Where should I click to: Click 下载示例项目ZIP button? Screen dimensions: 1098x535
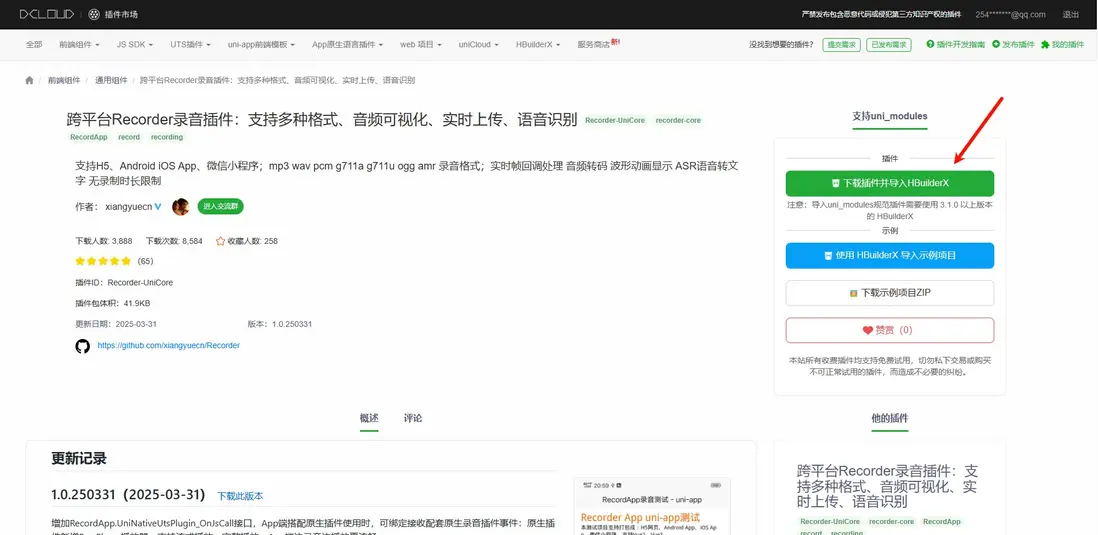point(889,293)
